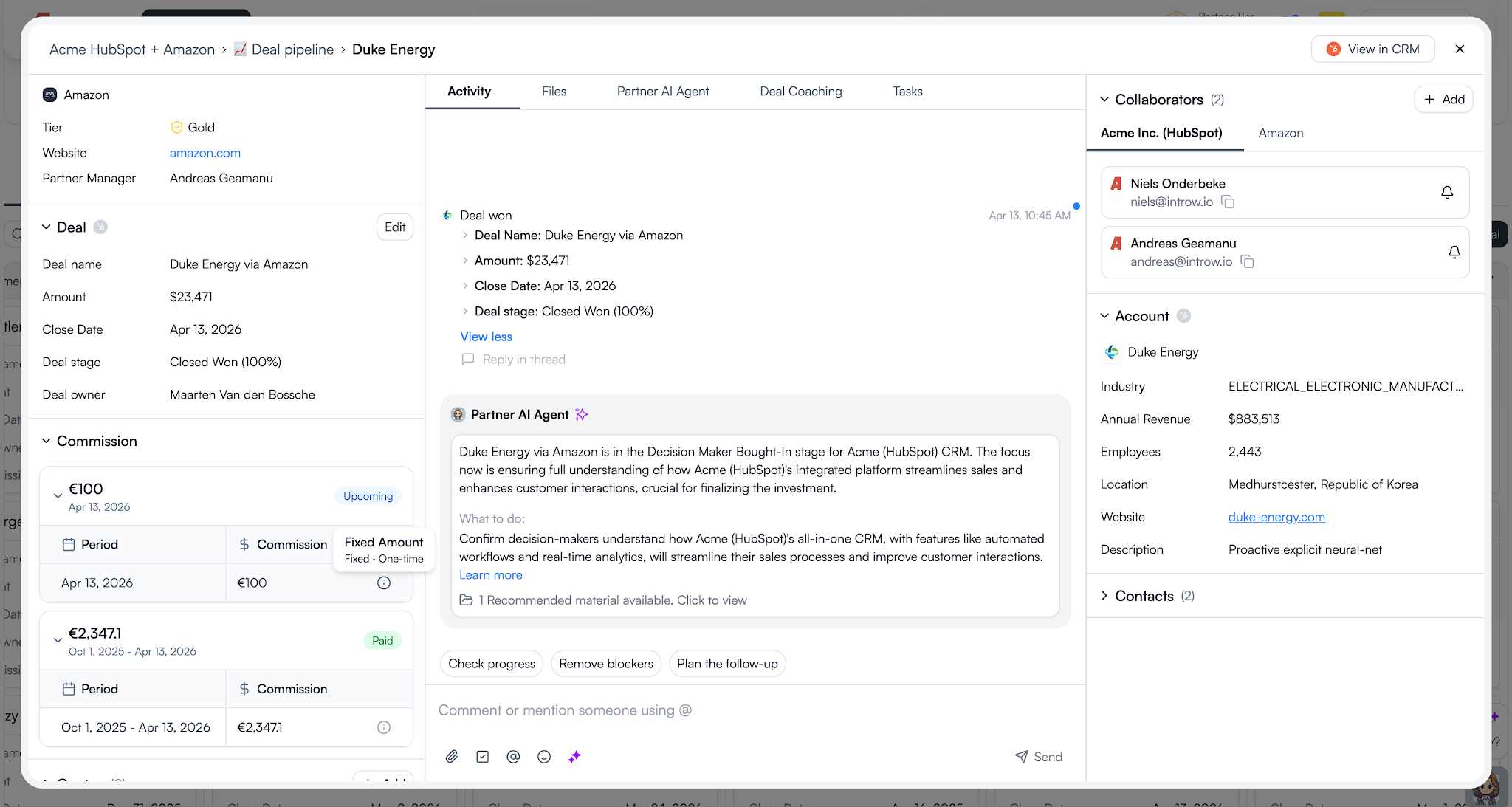1512x807 pixels.
Task: Expand the Deal Name activity detail
Action: tap(465, 236)
